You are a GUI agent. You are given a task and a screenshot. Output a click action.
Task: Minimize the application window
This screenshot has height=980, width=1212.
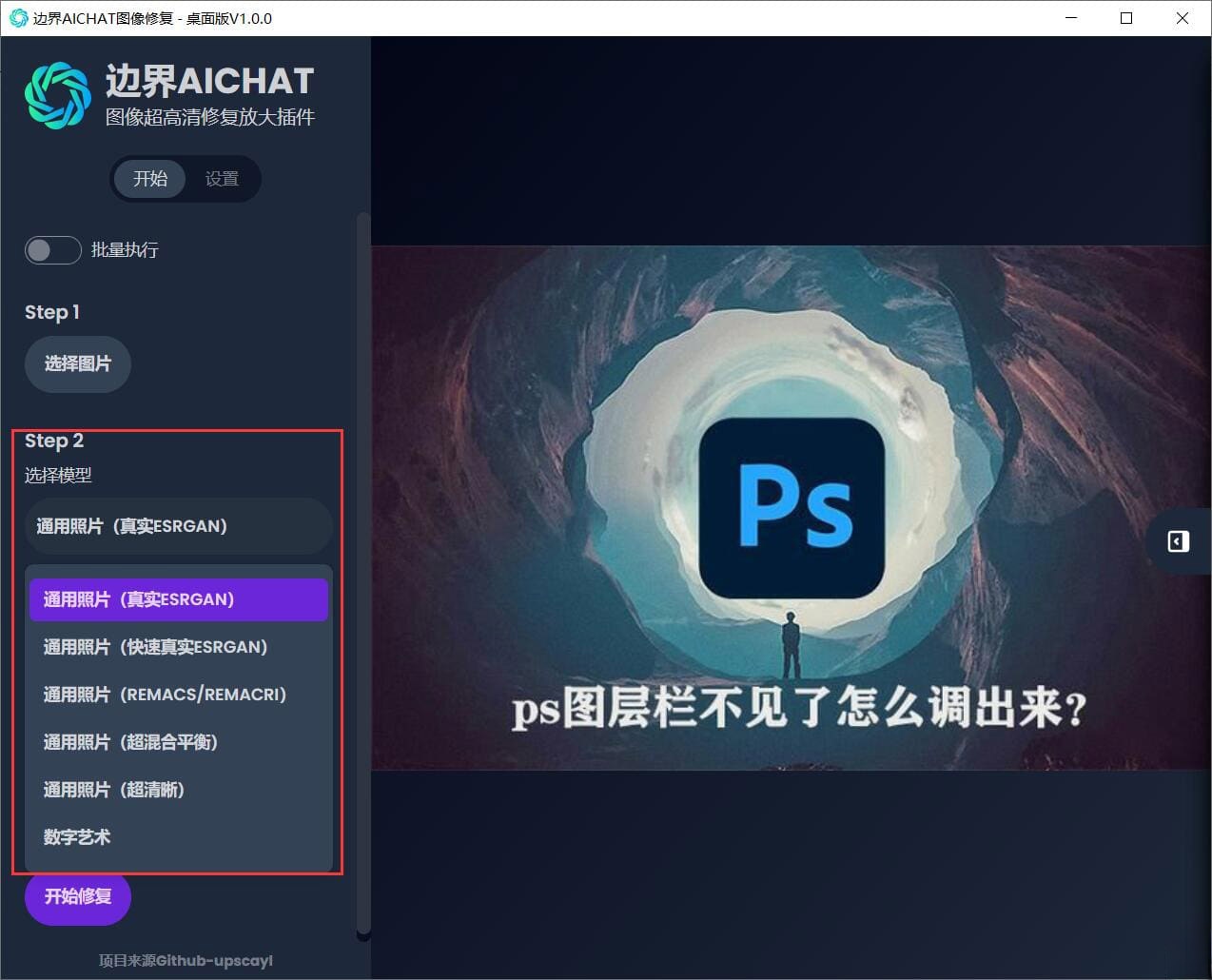pos(1071,18)
